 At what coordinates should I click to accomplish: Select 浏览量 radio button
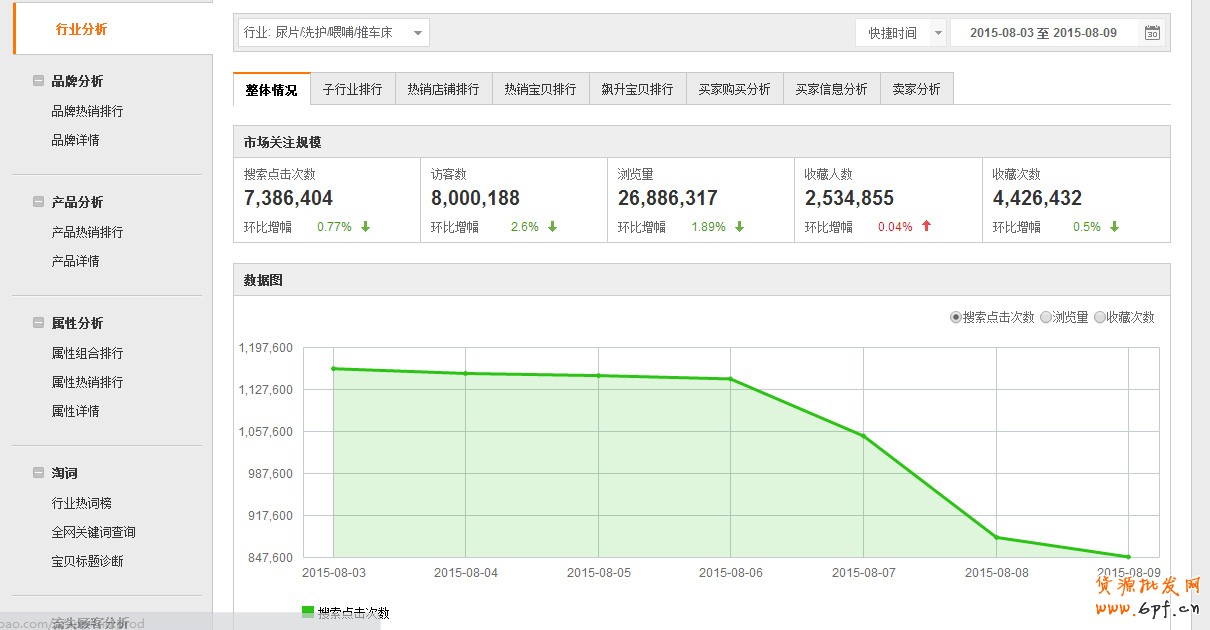coord(1046,317)
